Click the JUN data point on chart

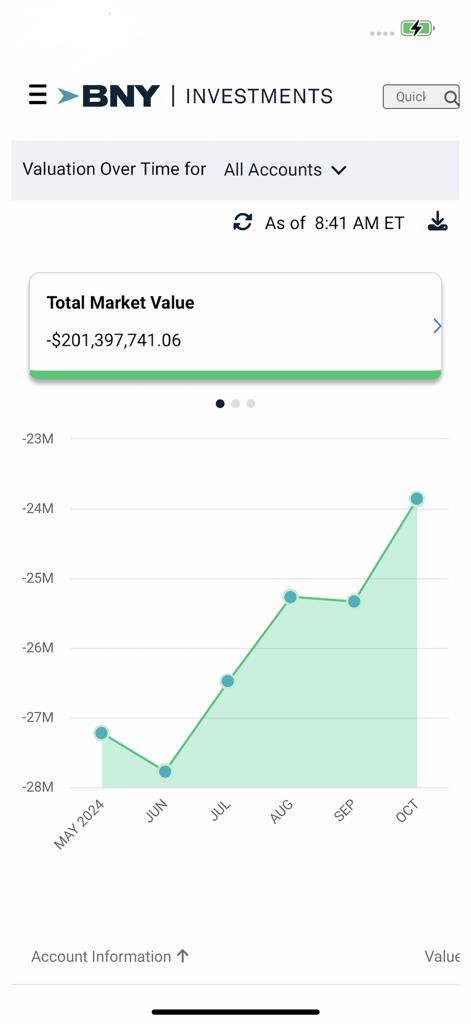[165, 771]
